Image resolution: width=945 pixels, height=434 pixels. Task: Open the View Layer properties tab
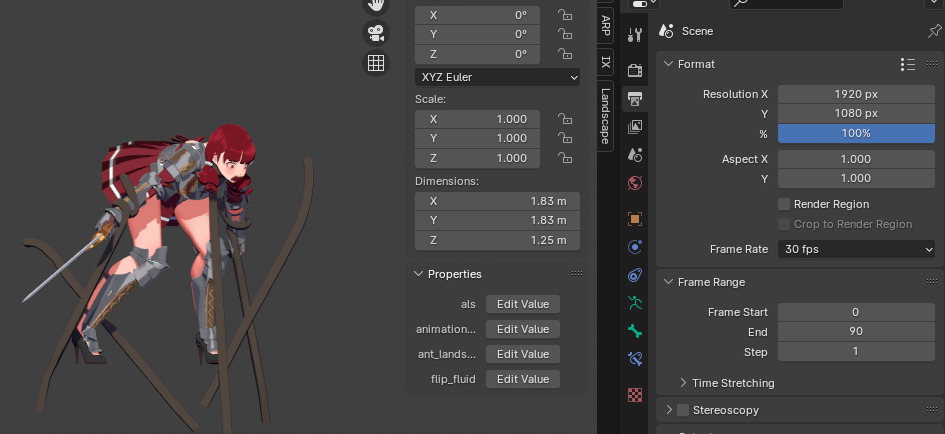pyautogui.click(x=634, y=127)
